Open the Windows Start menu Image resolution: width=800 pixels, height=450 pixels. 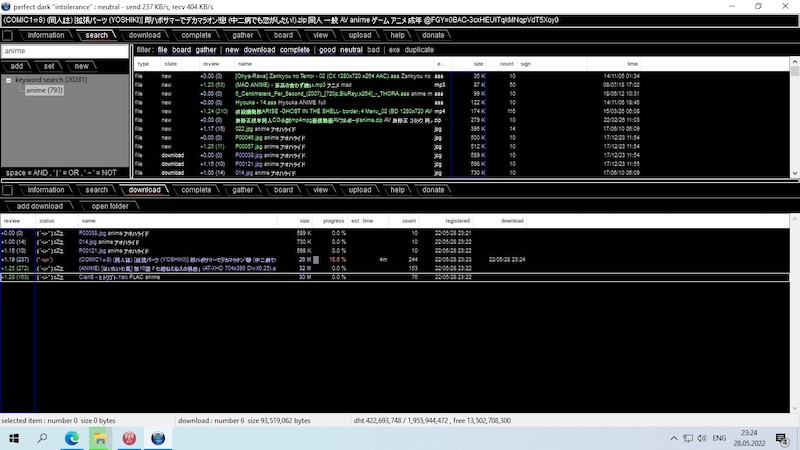(x=14, y=438)
